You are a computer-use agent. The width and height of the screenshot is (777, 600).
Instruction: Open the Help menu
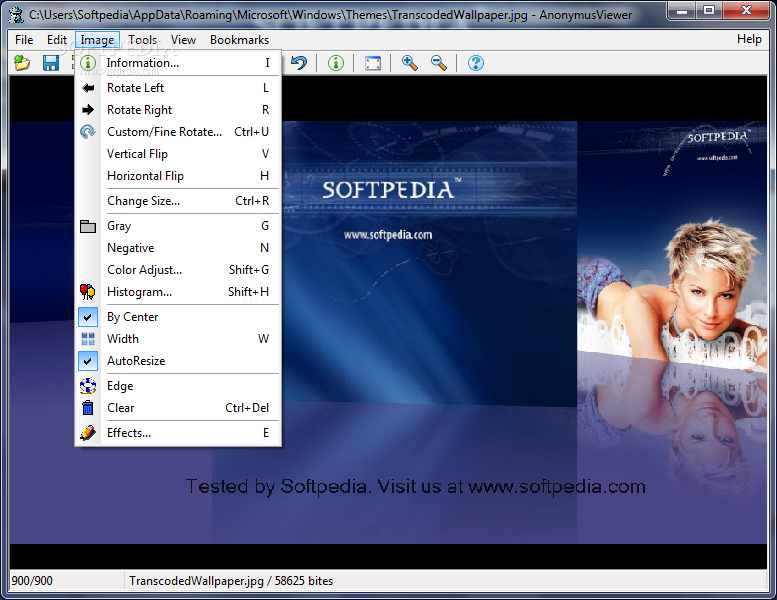(749, 39)
